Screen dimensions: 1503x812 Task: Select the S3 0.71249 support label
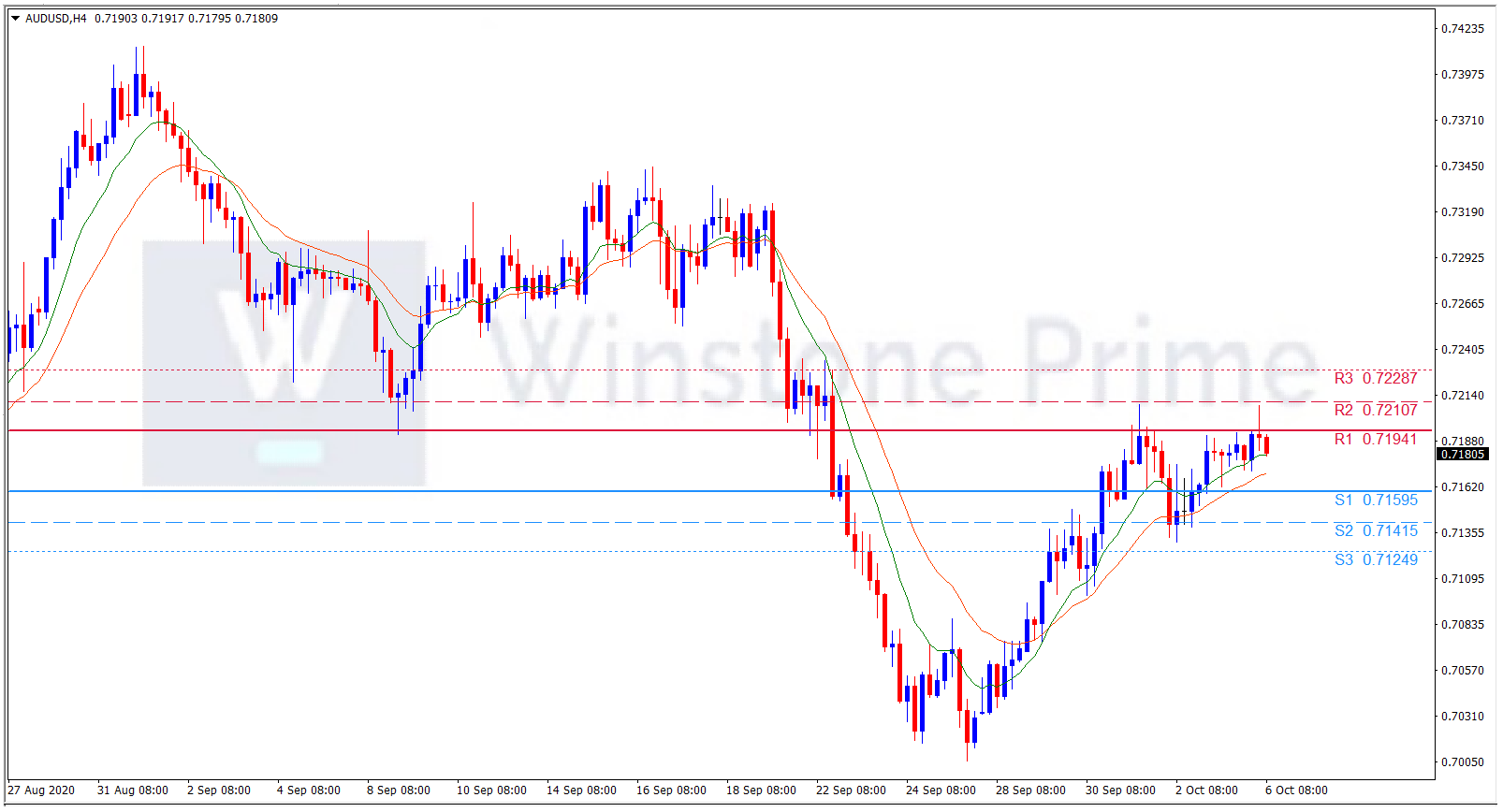pyautogui.click(x=1375, y=560)
